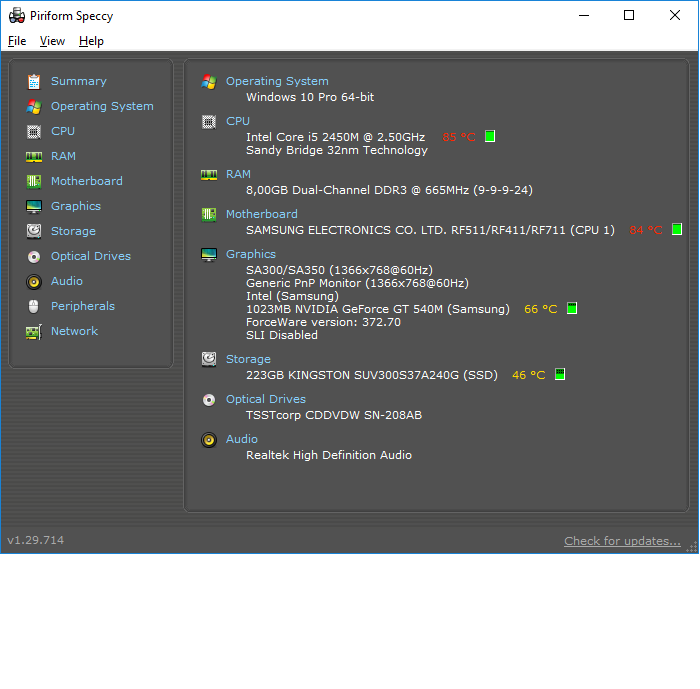
Task: Select Optical Drives in the sidebar
Action: click(x=91, y=256)
